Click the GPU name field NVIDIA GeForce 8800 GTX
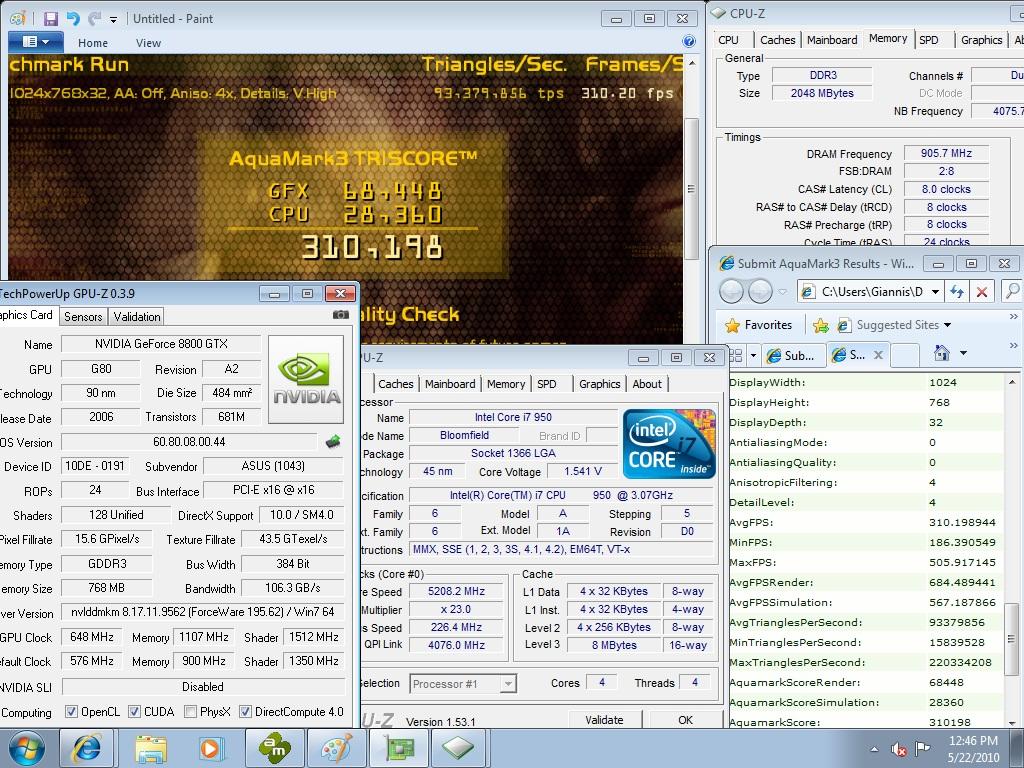This screenshot has width=1024, height=768. pyautogui.click(x=161, y=344)
